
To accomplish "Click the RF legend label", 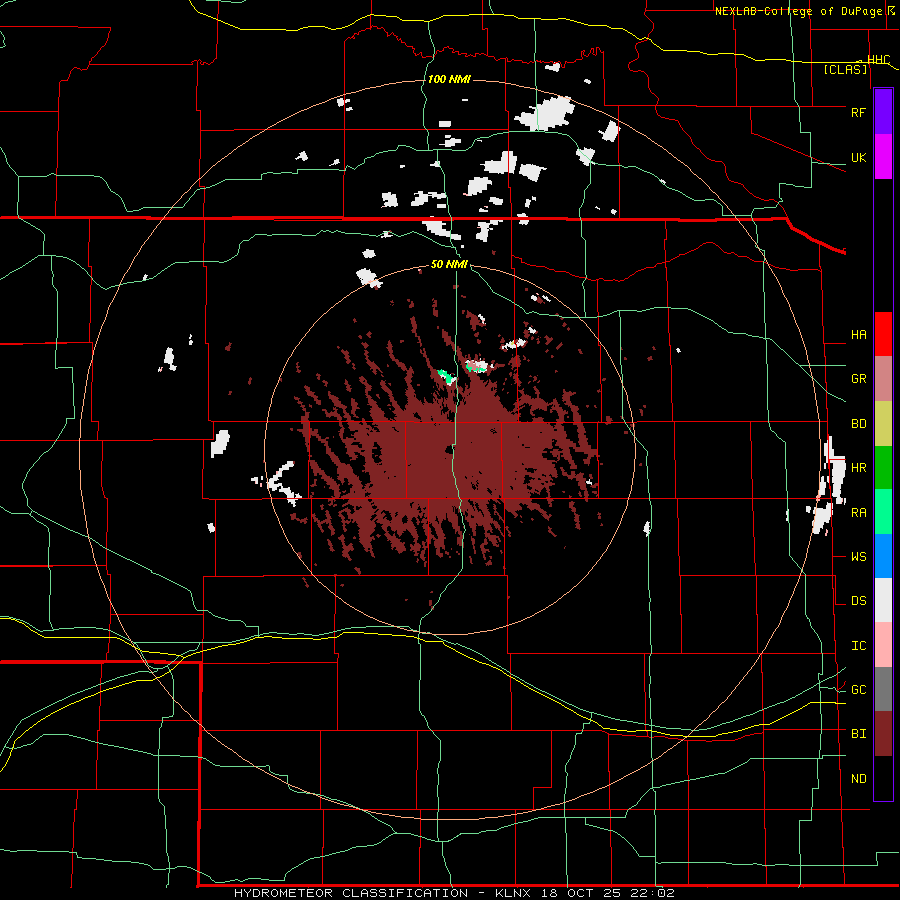I will 858,112.
